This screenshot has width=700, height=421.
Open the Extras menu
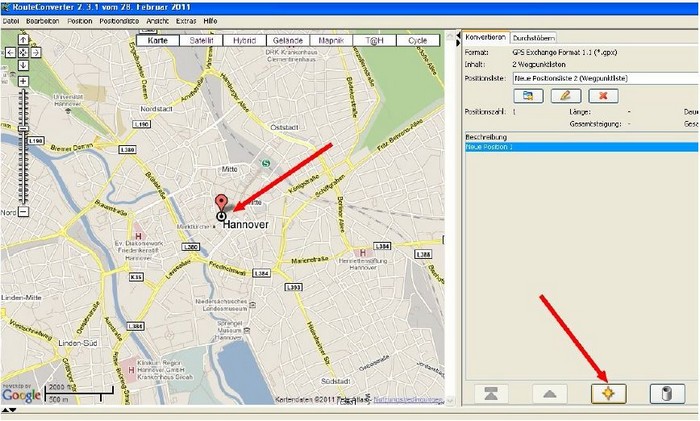(x=186, y=21)
